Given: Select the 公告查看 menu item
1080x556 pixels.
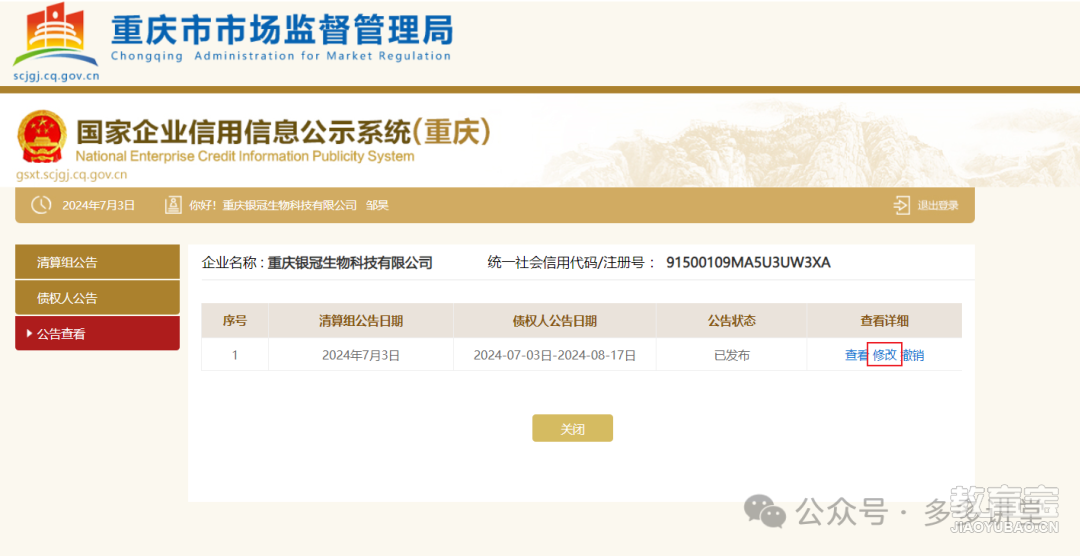Looking at the screenshot, I should [x=97, y=333].
